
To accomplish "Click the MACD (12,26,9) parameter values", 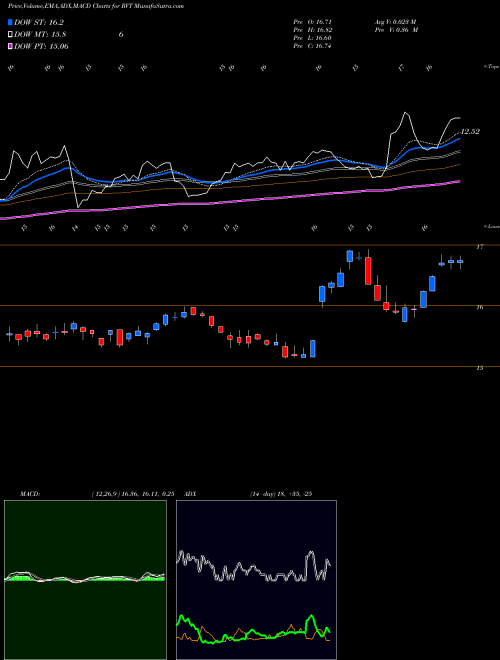I will (x=133, y=494).
